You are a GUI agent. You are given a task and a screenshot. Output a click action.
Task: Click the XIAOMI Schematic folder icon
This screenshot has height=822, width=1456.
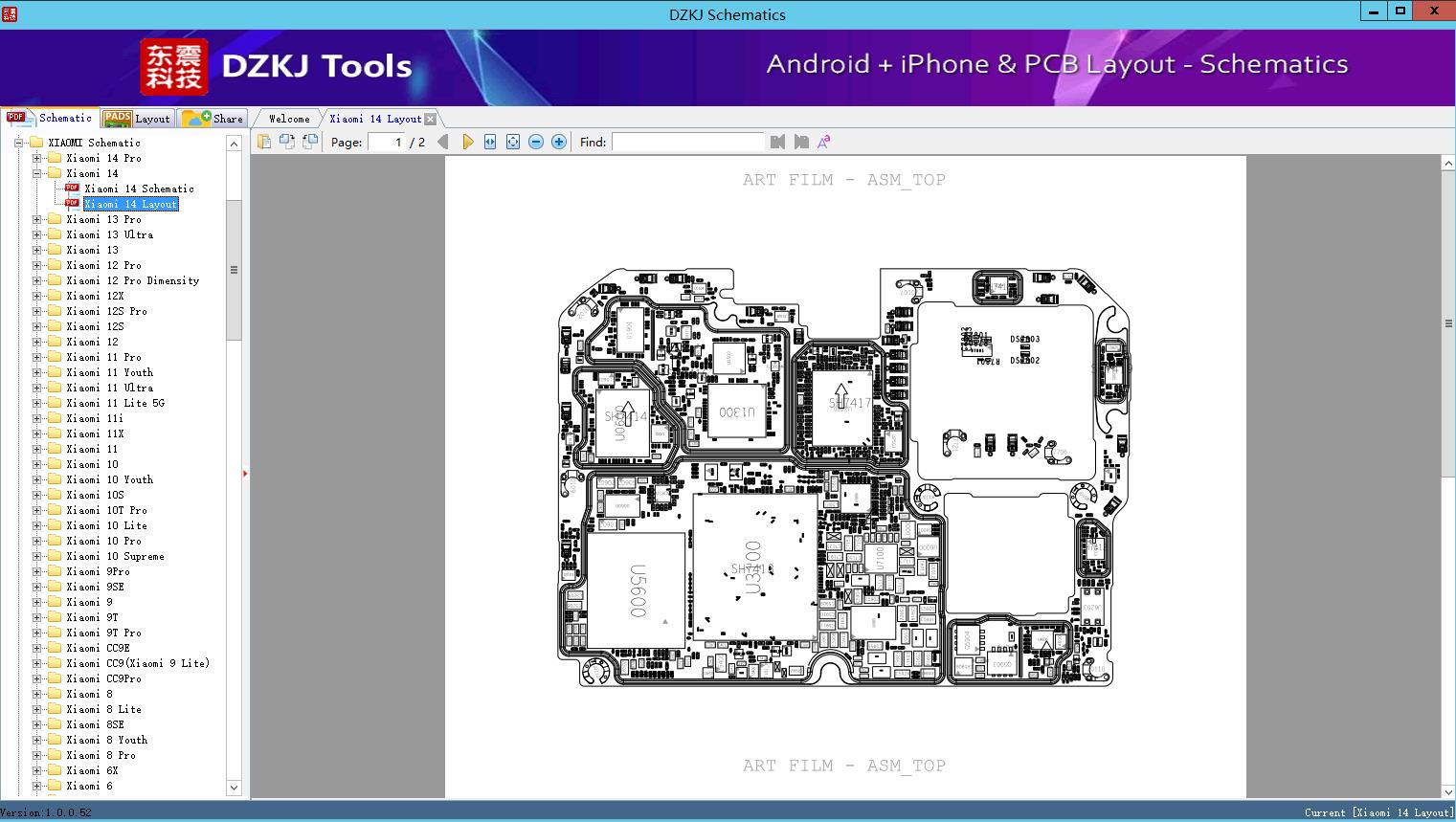[x=36, y=143]
